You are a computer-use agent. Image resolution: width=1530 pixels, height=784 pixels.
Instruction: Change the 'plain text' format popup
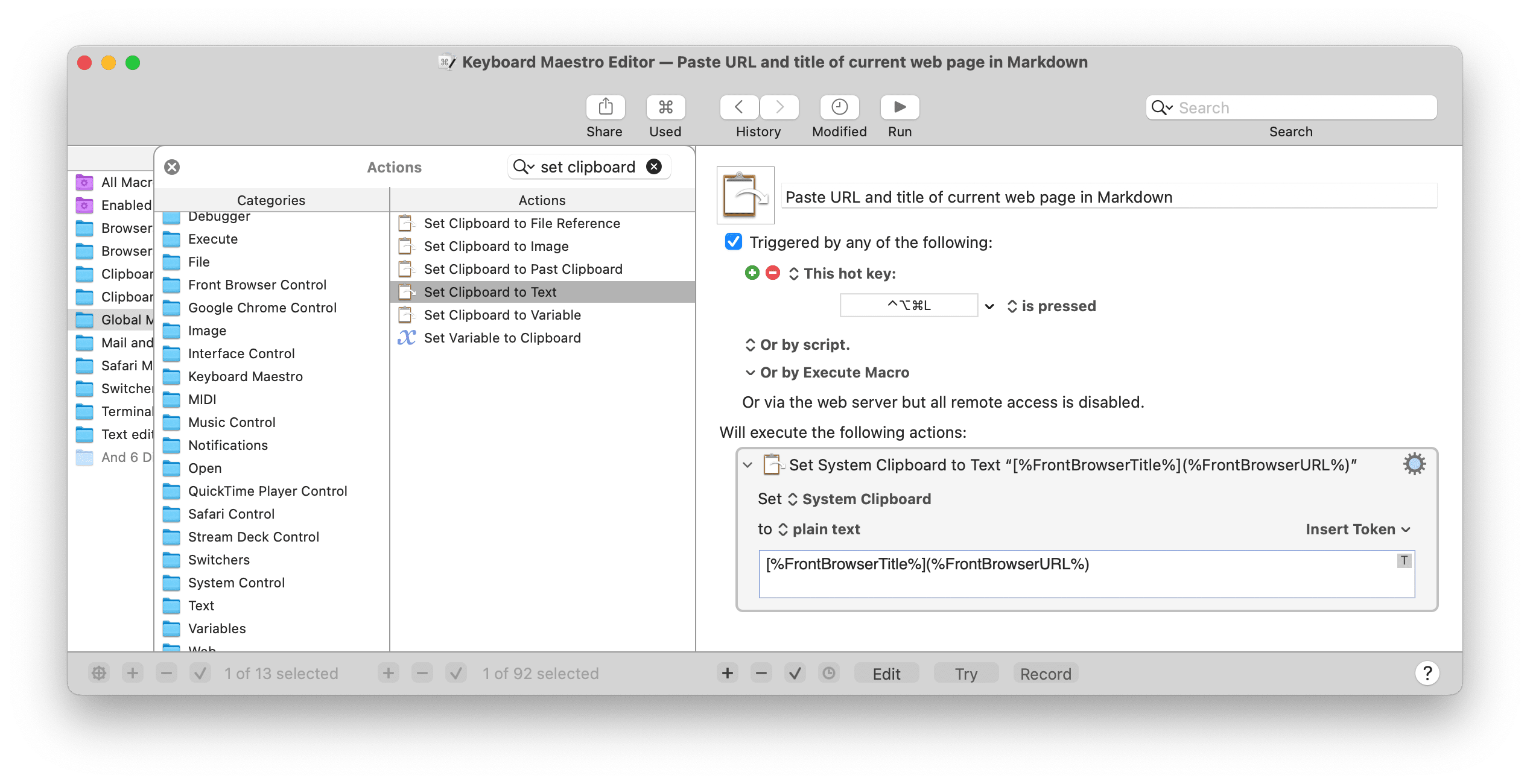(x=819, y=530)
